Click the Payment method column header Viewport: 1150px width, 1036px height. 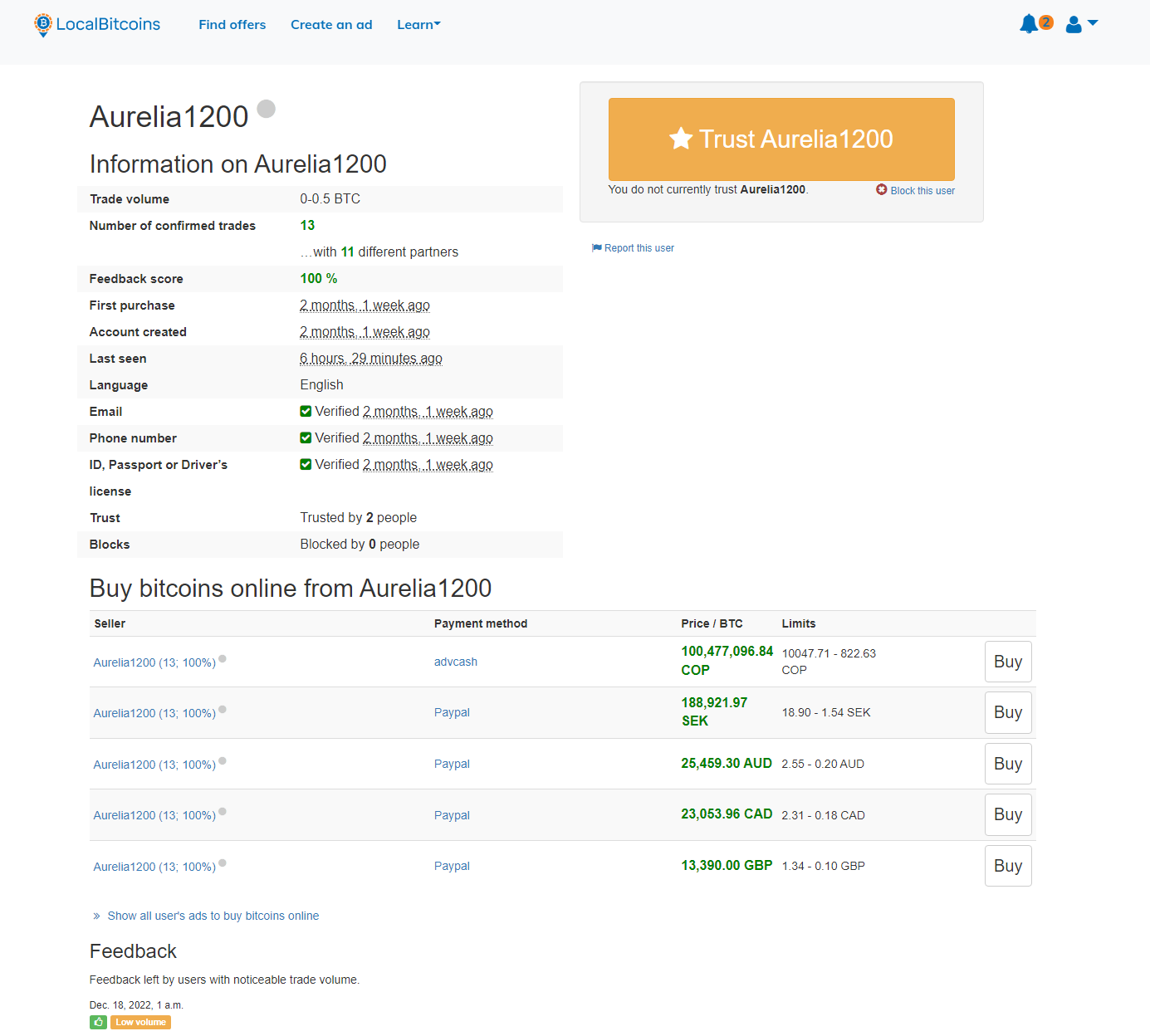point(481,623)
